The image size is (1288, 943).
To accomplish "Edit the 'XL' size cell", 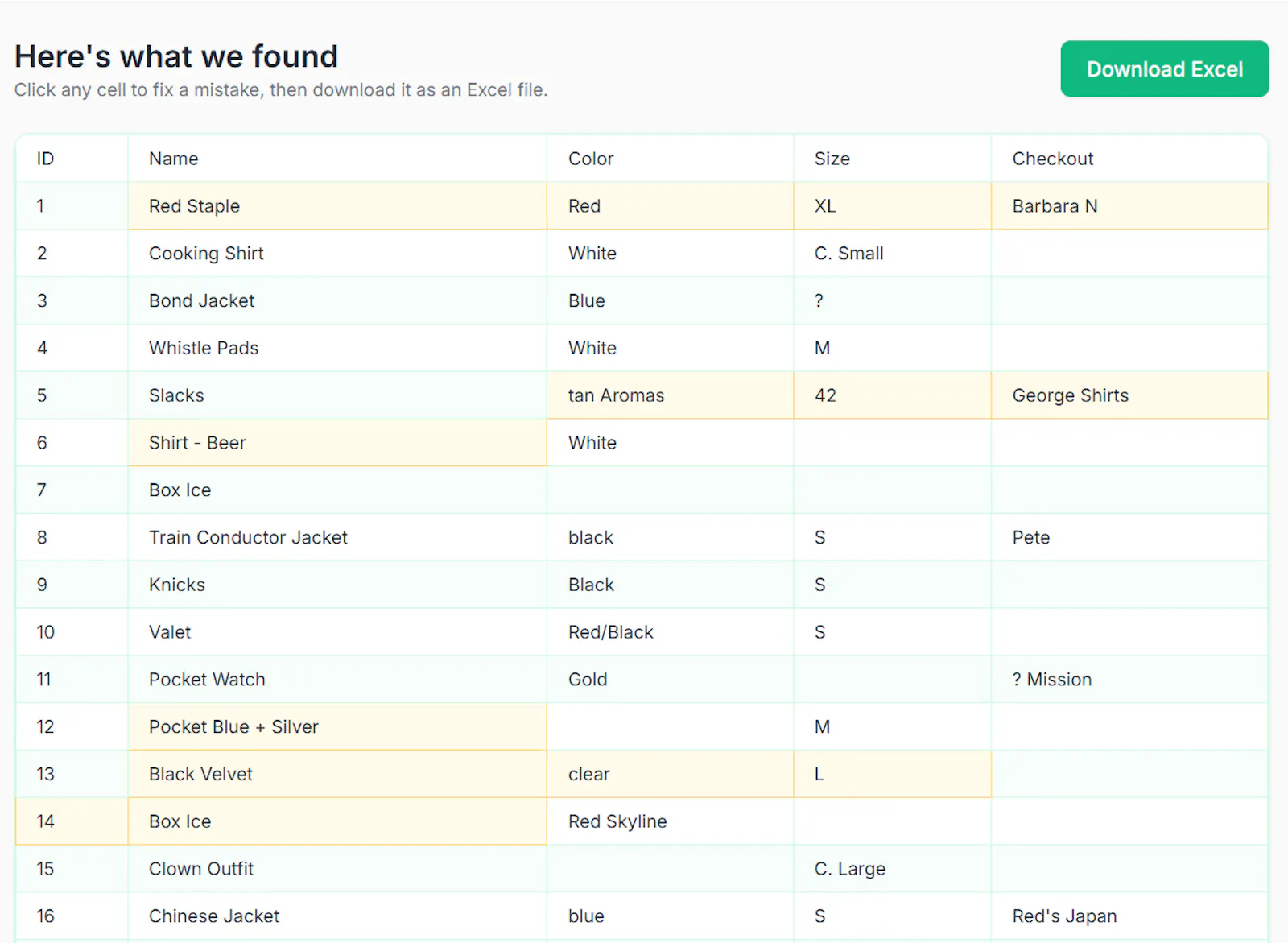I will [892, 206].
